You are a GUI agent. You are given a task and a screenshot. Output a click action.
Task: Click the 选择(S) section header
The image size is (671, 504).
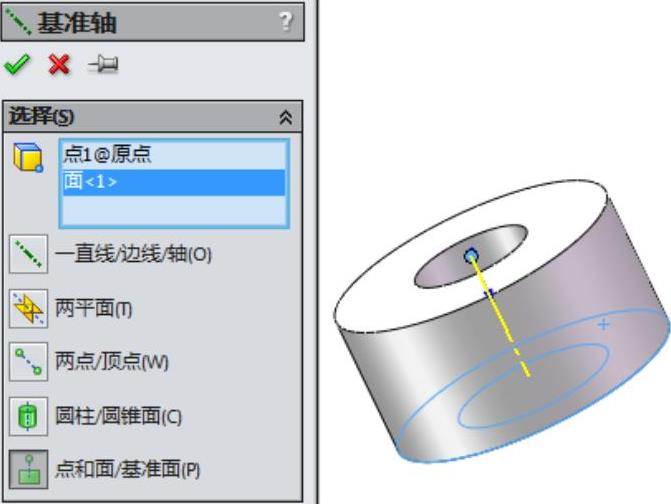(x=152, y=116)
